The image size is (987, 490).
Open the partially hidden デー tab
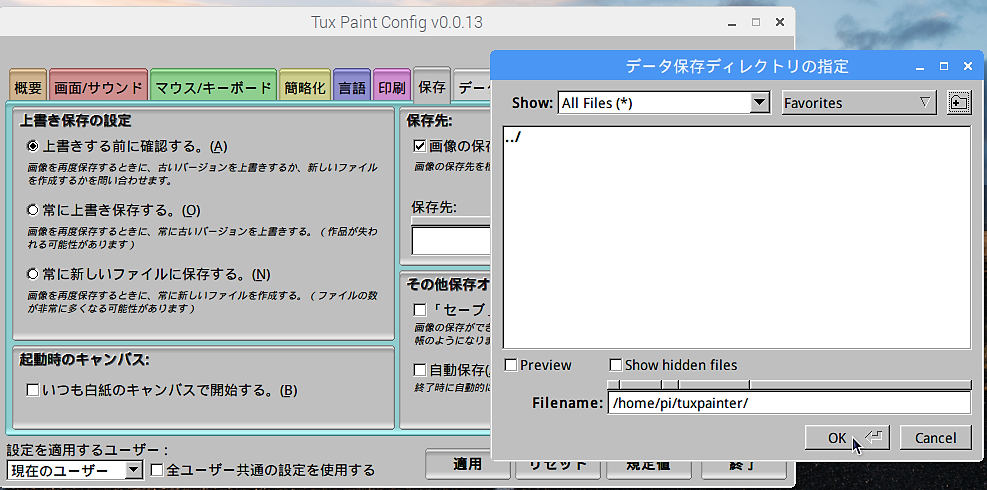(472, 88)
